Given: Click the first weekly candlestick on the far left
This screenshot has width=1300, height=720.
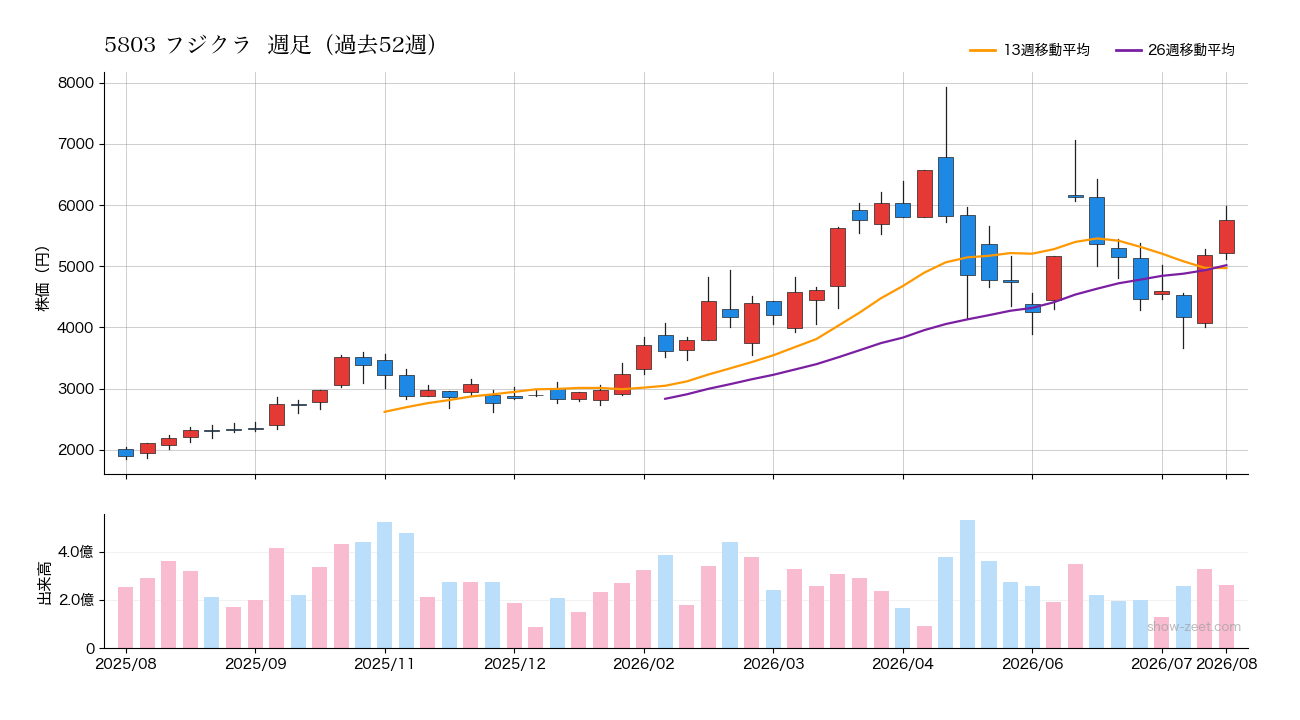Looking at the screenshot, I should pos(126,453).
